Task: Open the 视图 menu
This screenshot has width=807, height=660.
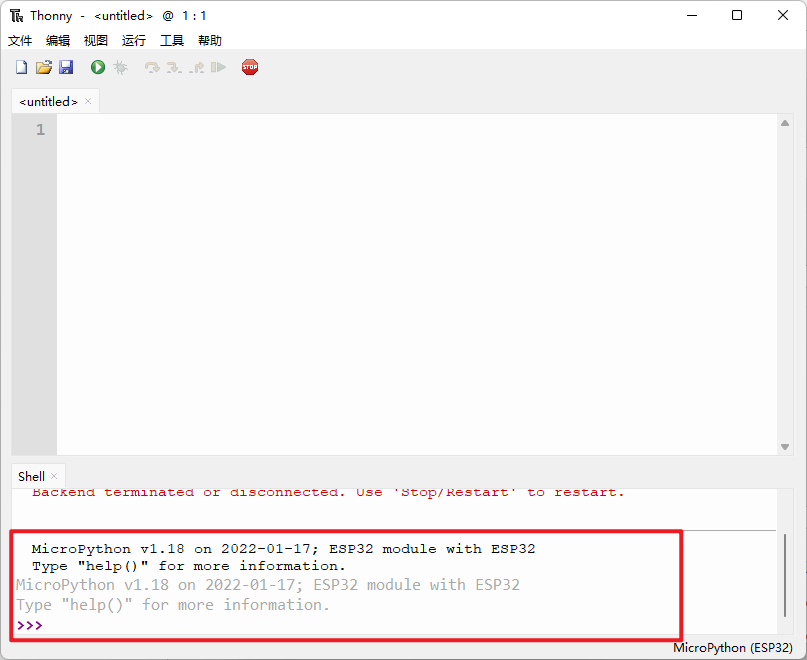Action: (96, 40)
